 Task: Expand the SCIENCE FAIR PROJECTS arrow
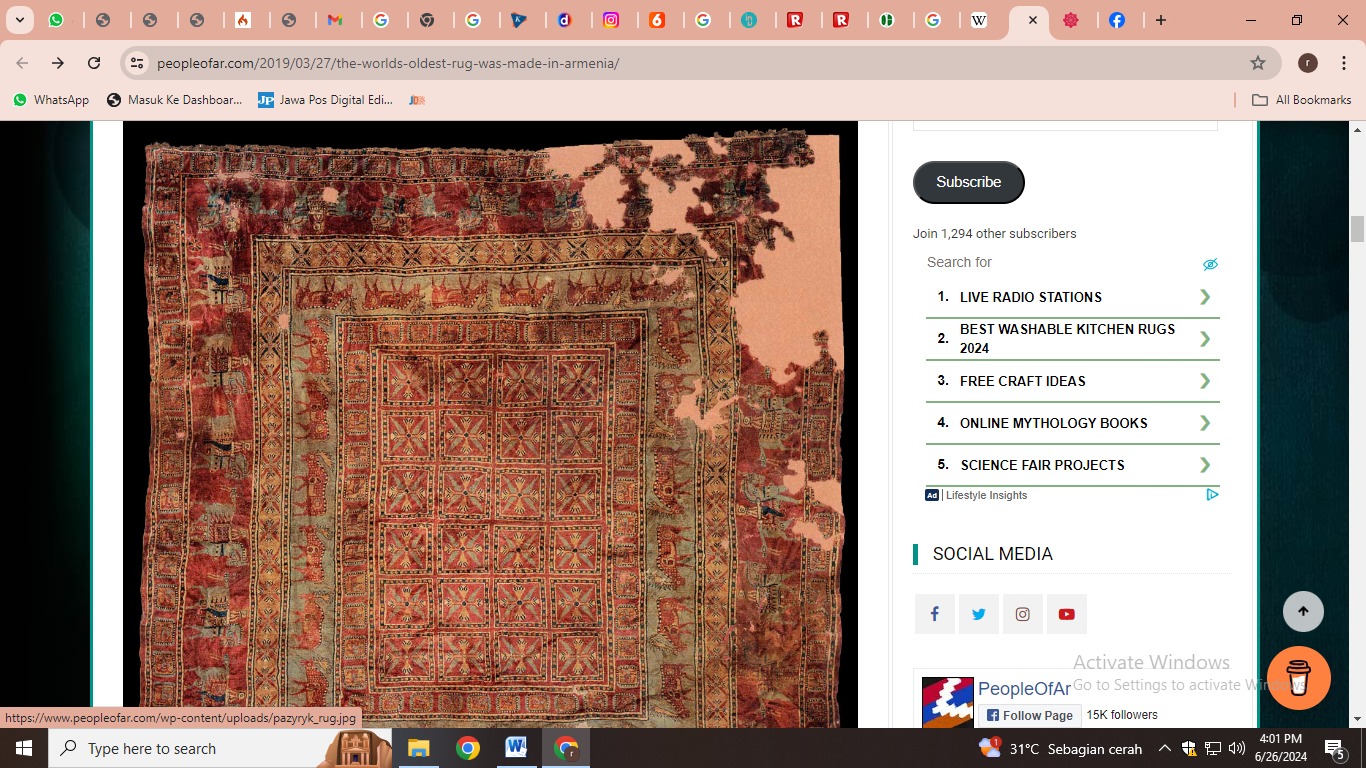1205,465
